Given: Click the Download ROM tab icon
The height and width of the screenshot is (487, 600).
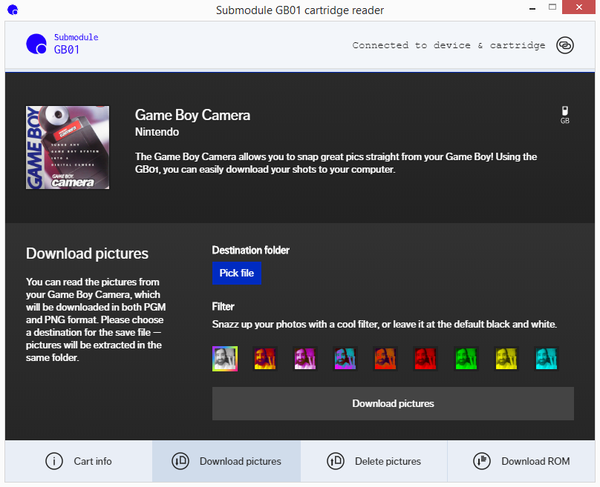Looking at the screenshot, I should click(x=482, y=461).
